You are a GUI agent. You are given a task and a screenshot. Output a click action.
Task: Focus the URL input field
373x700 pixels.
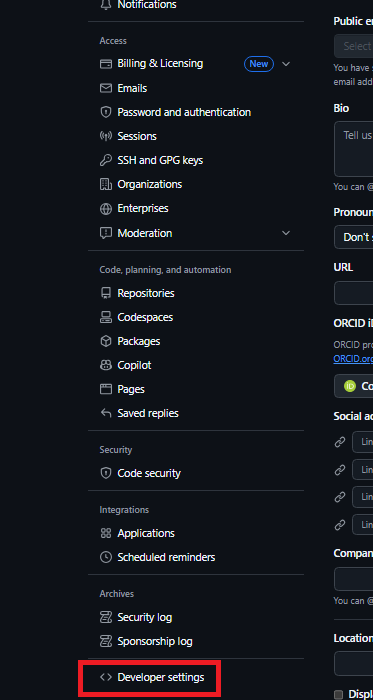[353, 293]
